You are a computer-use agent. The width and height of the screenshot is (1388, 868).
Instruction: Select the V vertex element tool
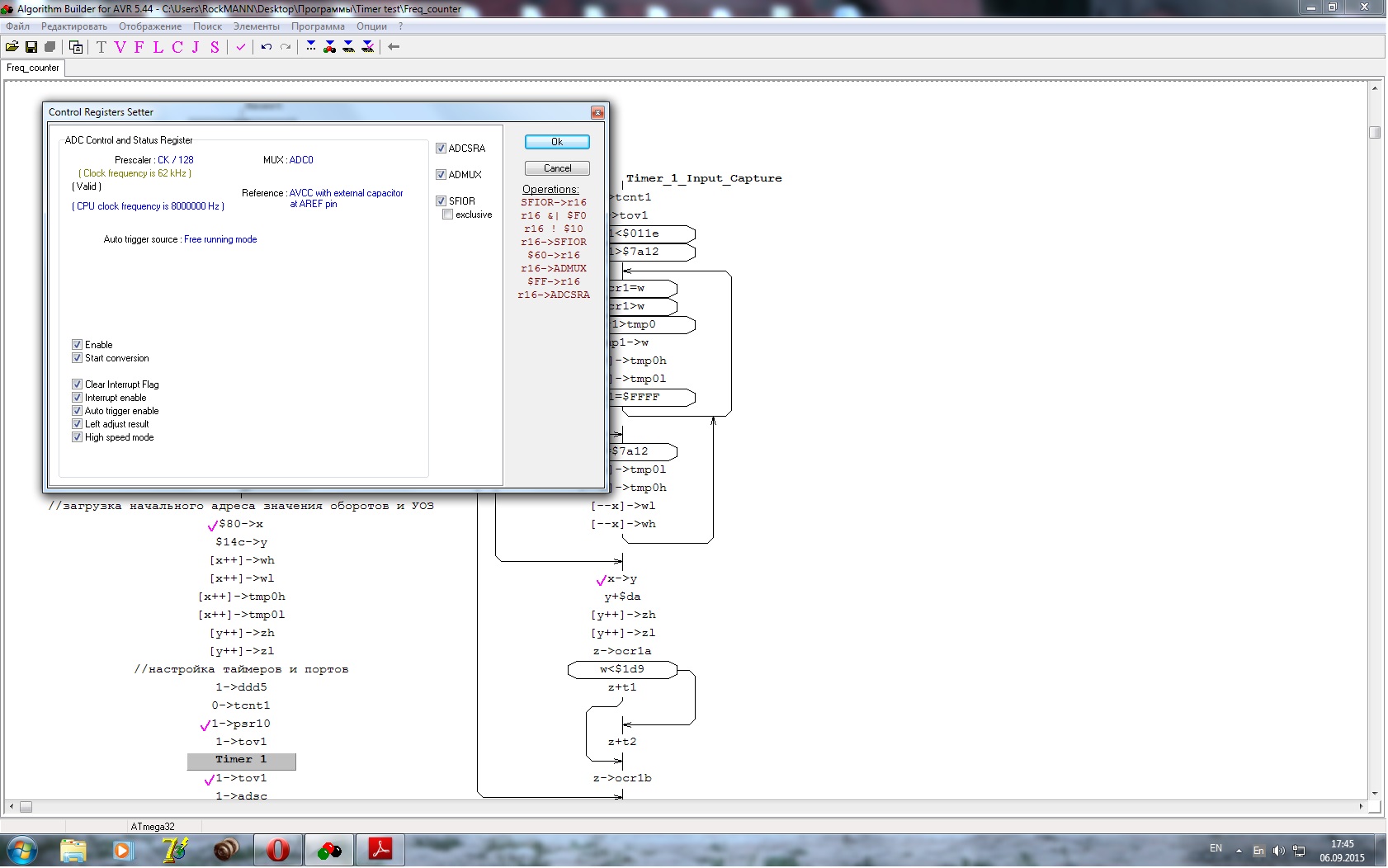coord(120,47)
